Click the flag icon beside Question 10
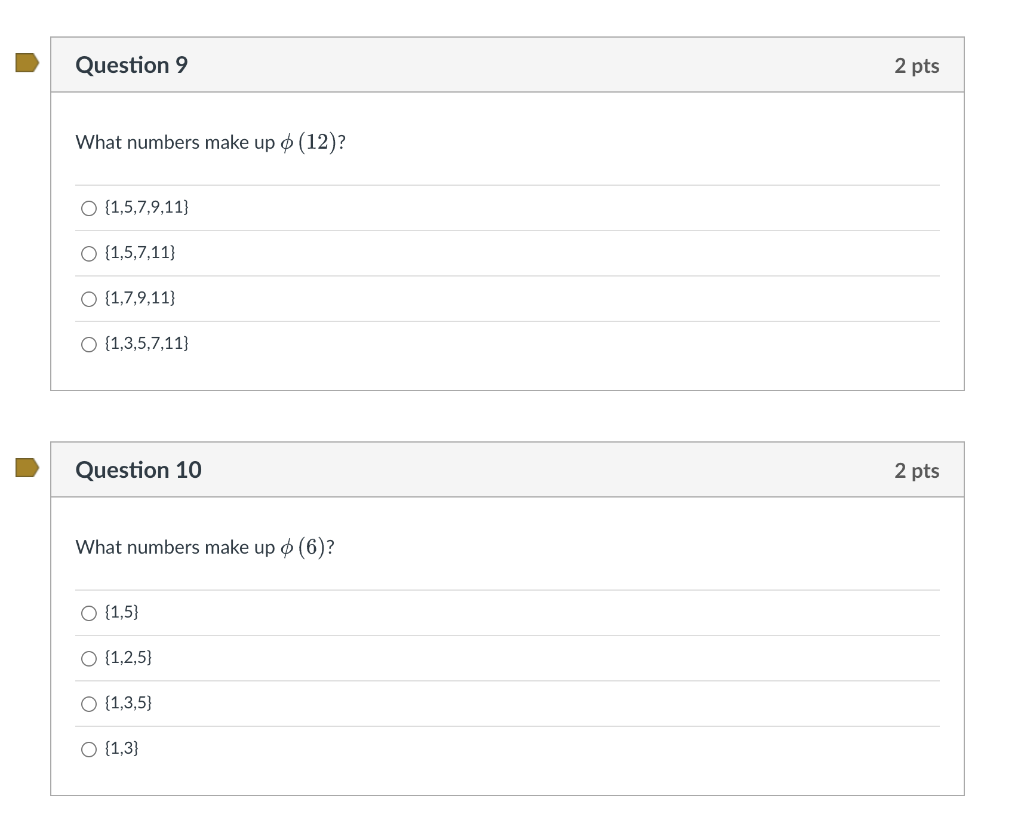This screenshot has height=826, width=1024. pyautogui.click(x=27, y=468)
